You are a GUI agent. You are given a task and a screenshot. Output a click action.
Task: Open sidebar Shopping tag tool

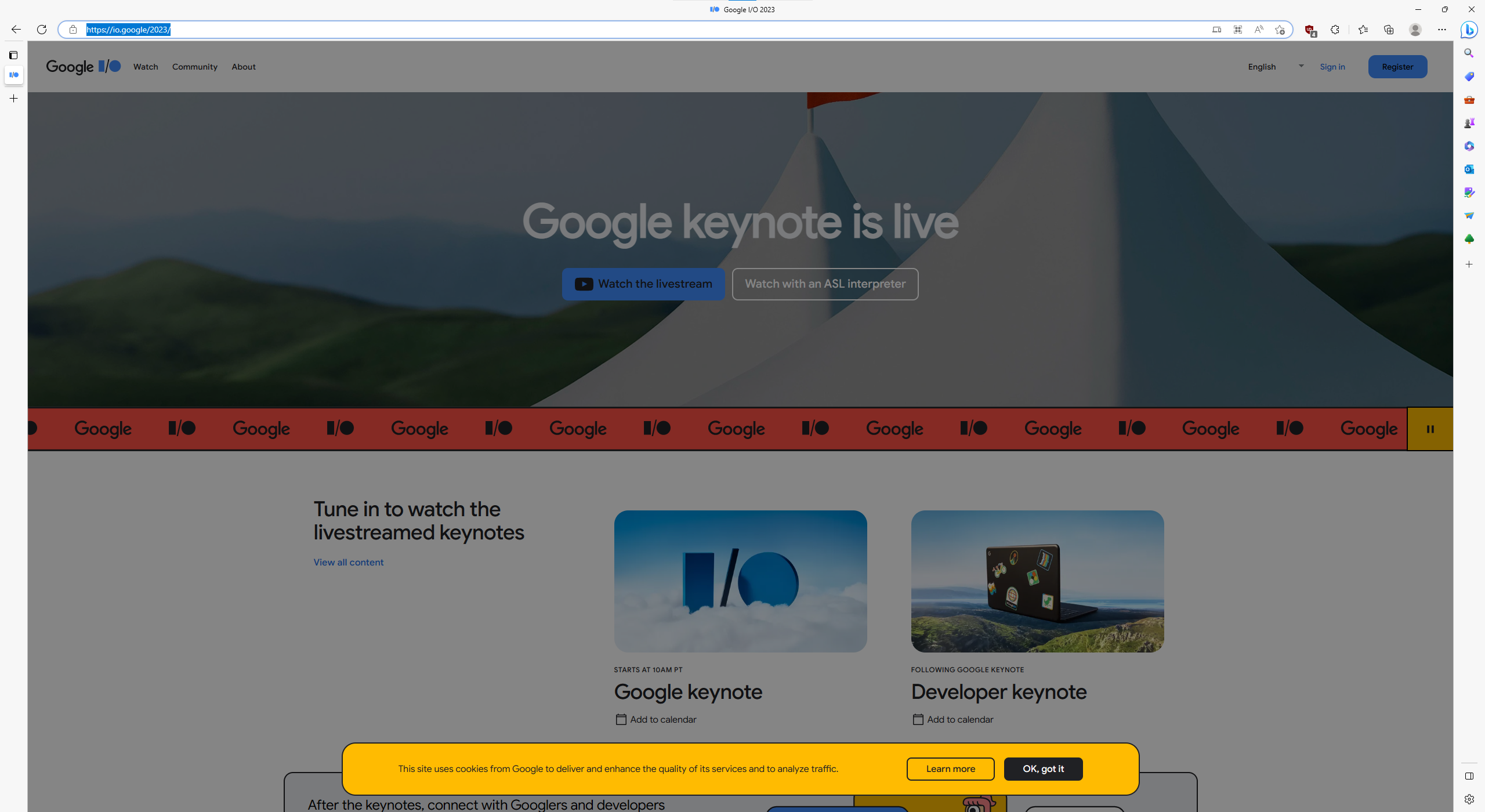(x=1469, y=76)
